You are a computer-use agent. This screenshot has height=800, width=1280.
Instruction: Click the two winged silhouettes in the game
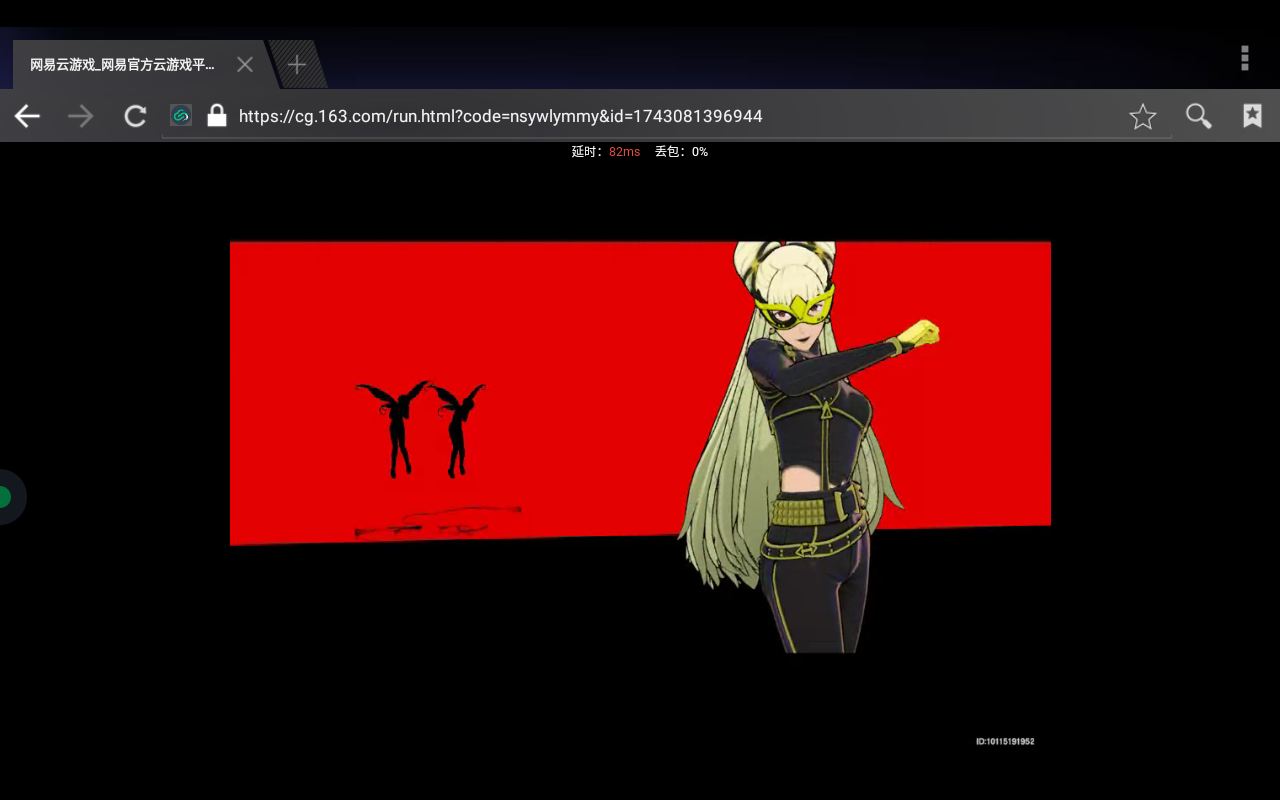[x=421, y=429]
